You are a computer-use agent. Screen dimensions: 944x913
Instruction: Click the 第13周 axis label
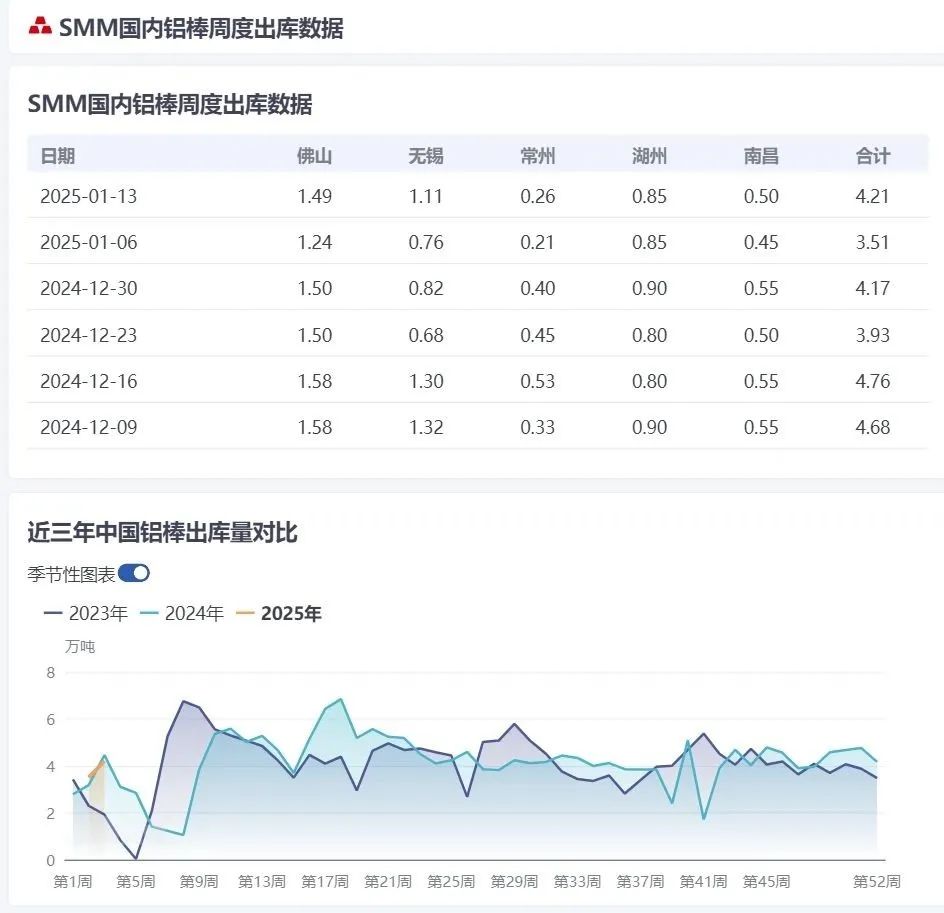(x=262, y=882)
